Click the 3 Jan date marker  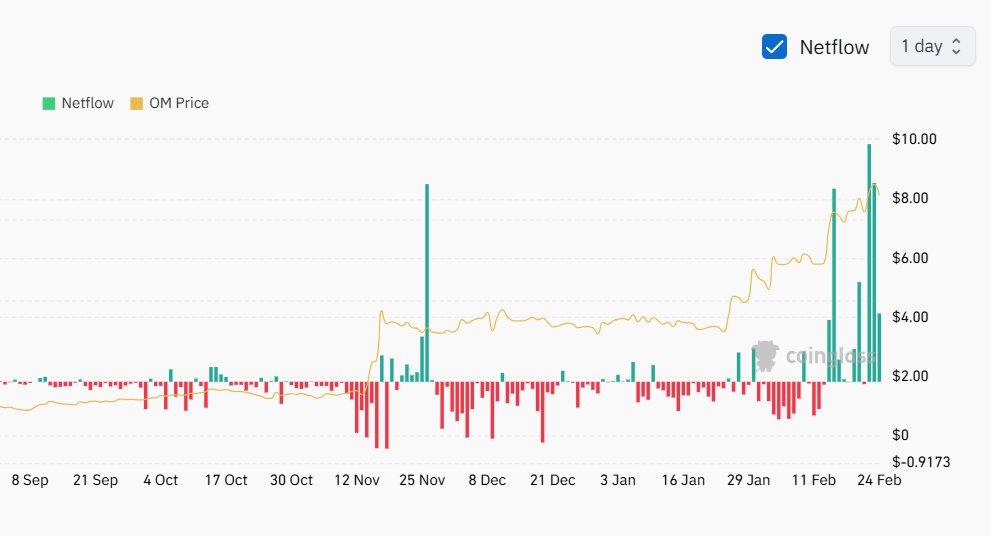pos(617,480)
